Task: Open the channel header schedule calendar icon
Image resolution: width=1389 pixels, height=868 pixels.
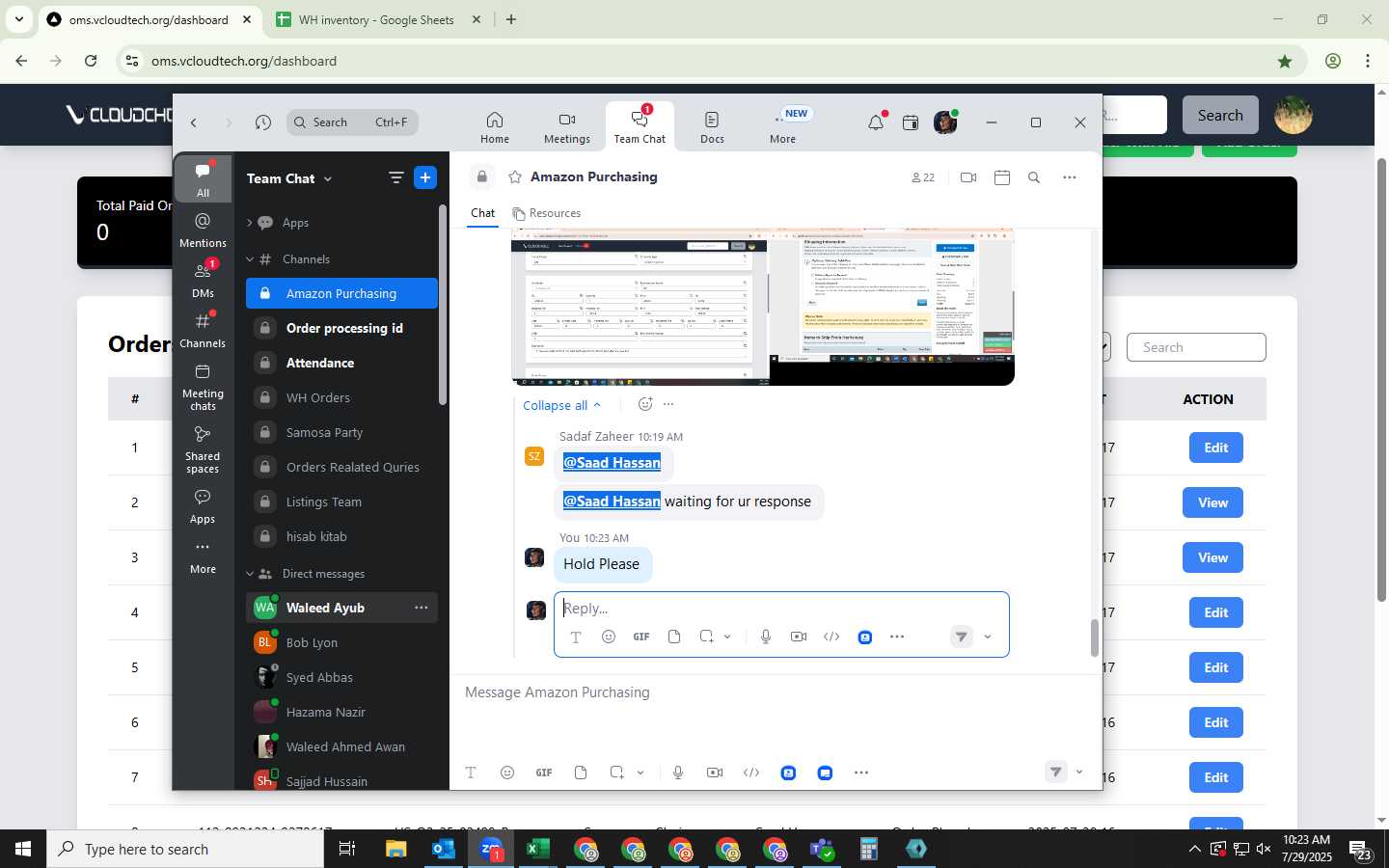Action: (1002, 177)
